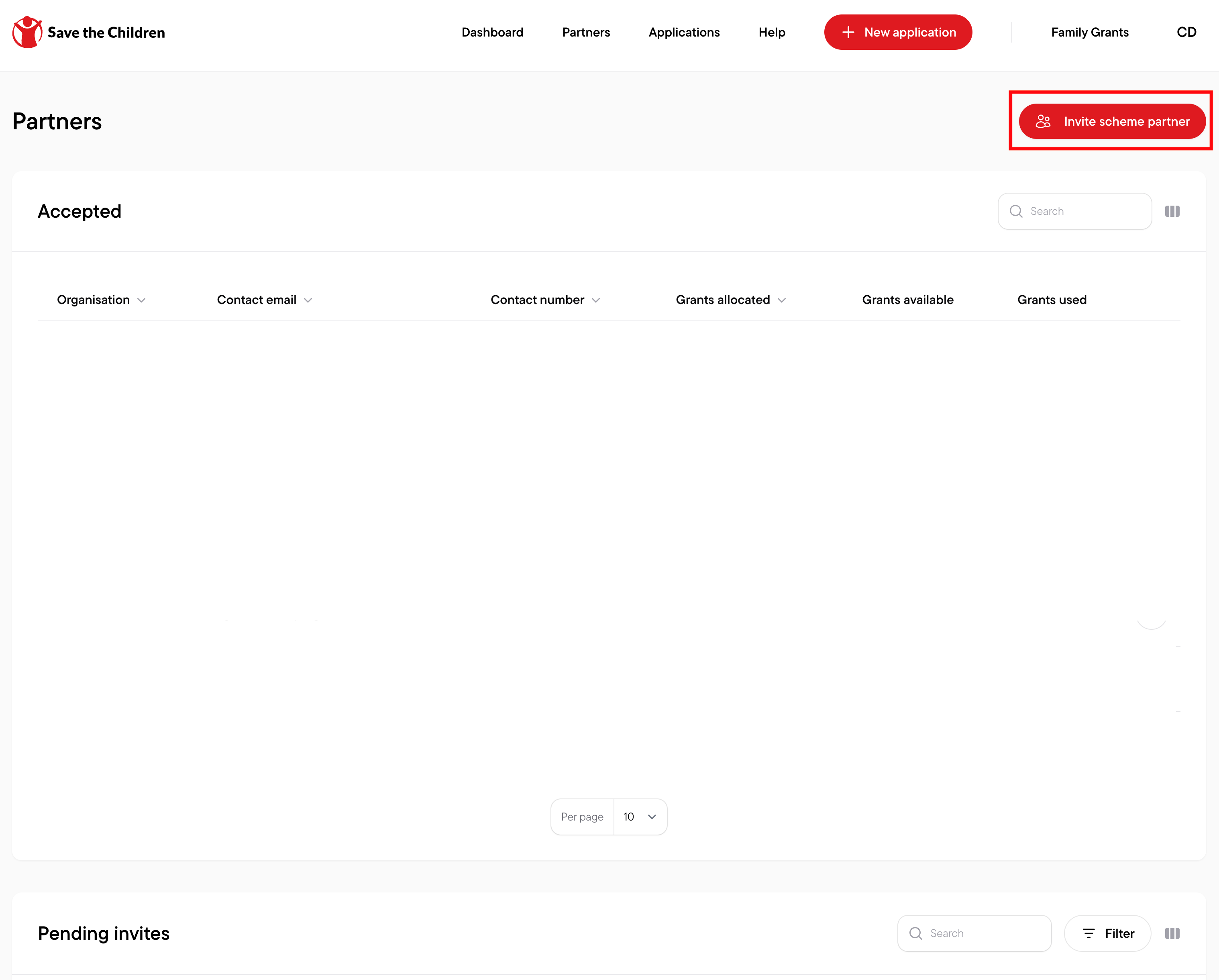The height and width of the screenshot is (980, 1219).
Task: Open the Dashboard menu item
Action: pyautogui.click(x=492, y=32)
